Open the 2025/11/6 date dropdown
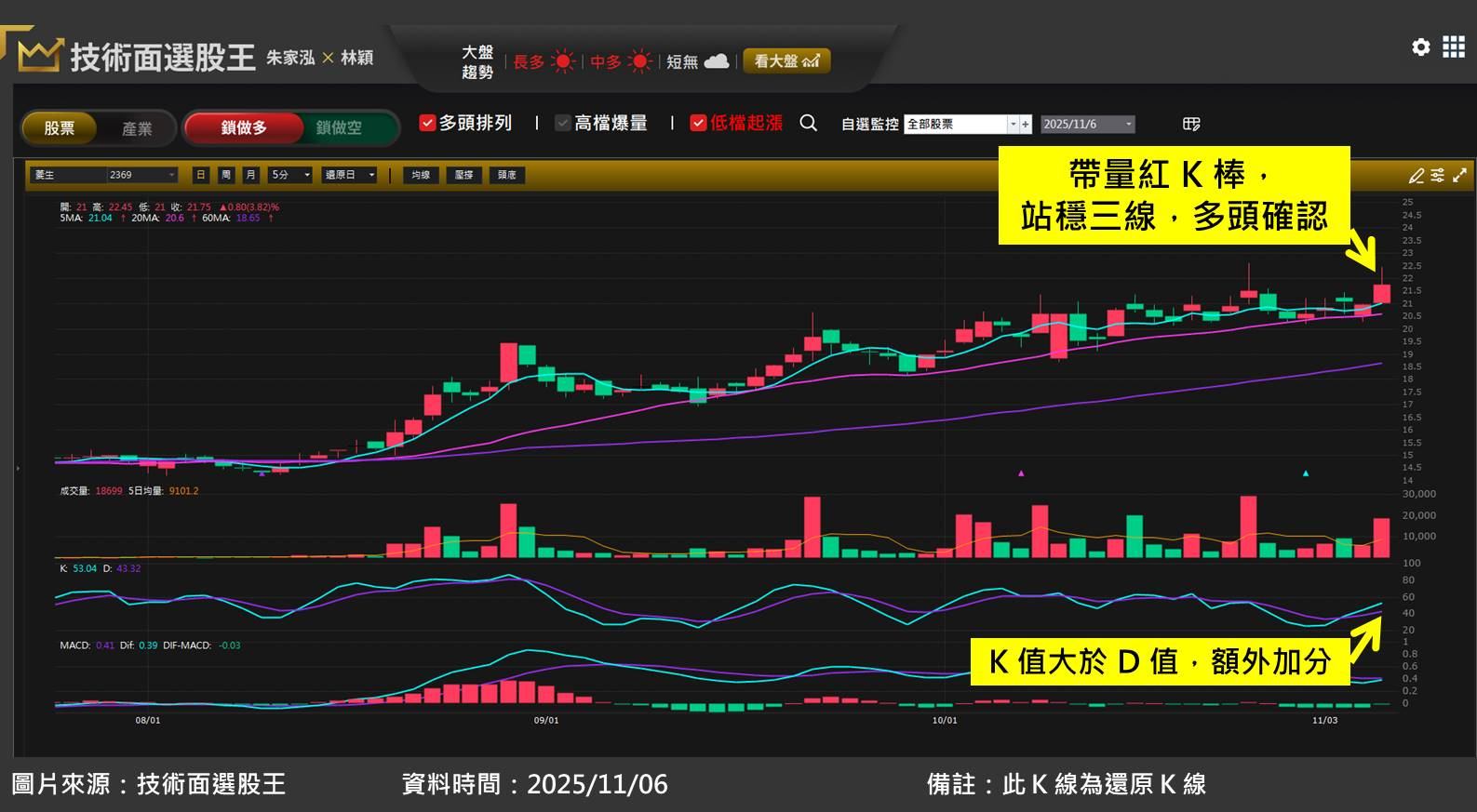This screenshot has height=812, width=1477. (1087, 124)
